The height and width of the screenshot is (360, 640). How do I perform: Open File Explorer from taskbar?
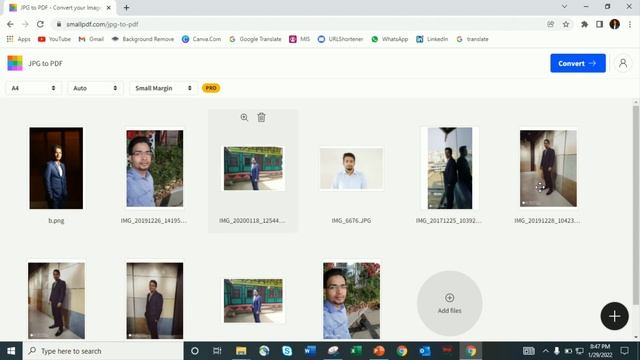[x=241, y=351]
